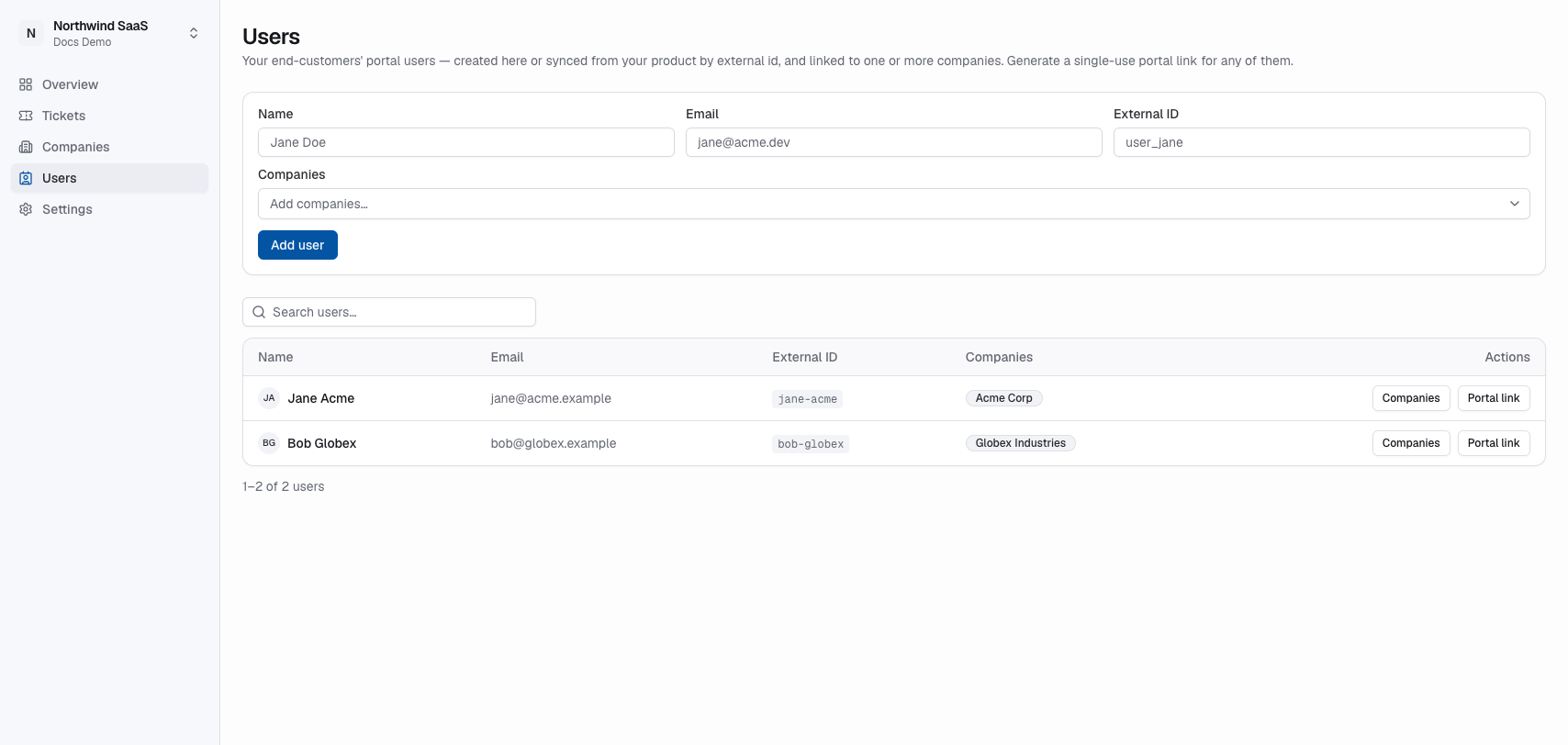Focus the Name input field
The image size is (1568, 745).
(466, 142)
